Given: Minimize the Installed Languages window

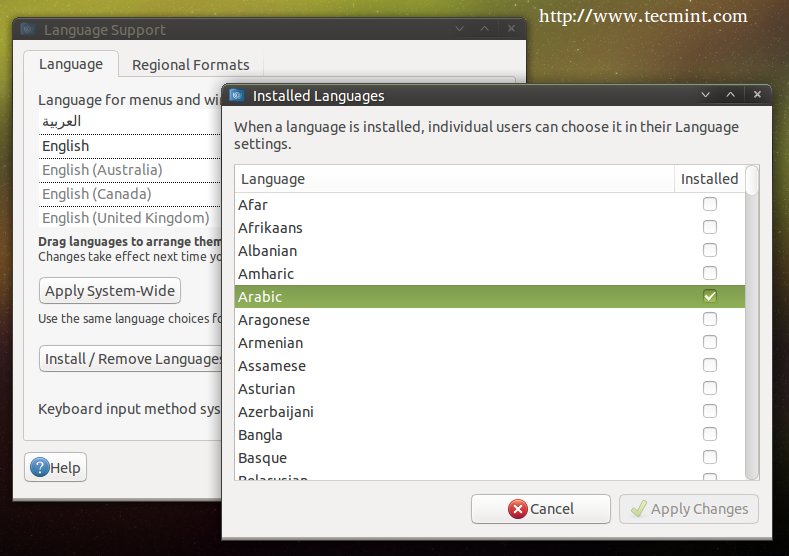Looking at the screenshot, I should pyautogui.click(x=705, y=94).
